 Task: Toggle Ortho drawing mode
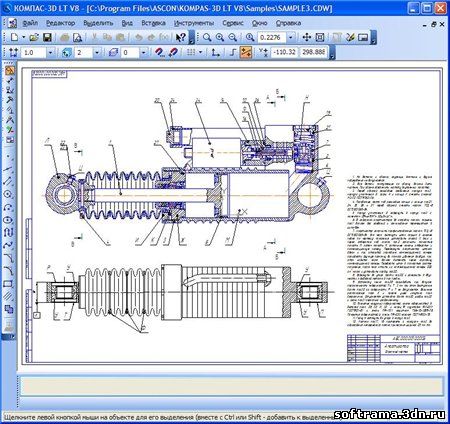[233, 52]
